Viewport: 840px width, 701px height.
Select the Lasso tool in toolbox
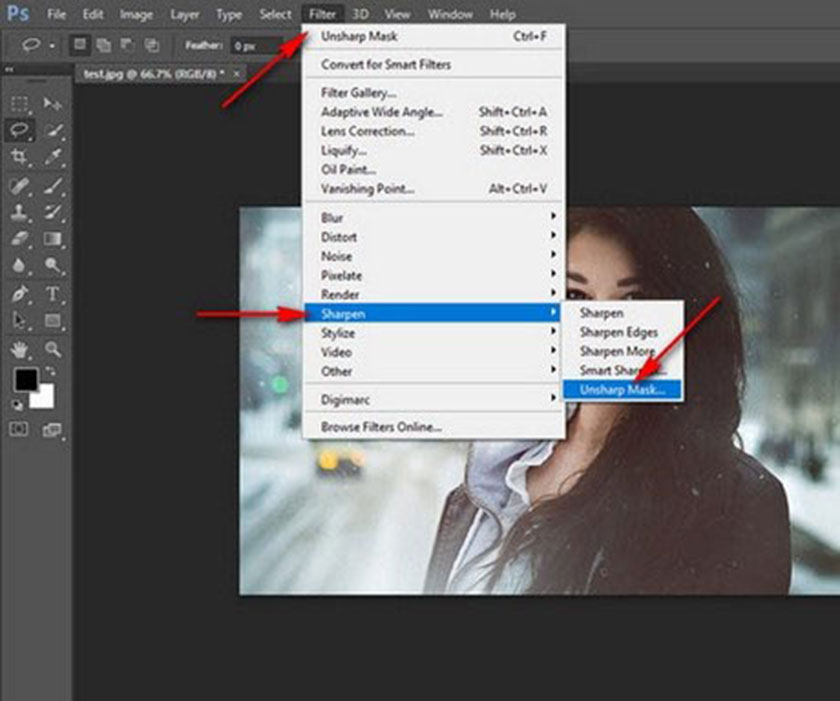click(20, 130)
